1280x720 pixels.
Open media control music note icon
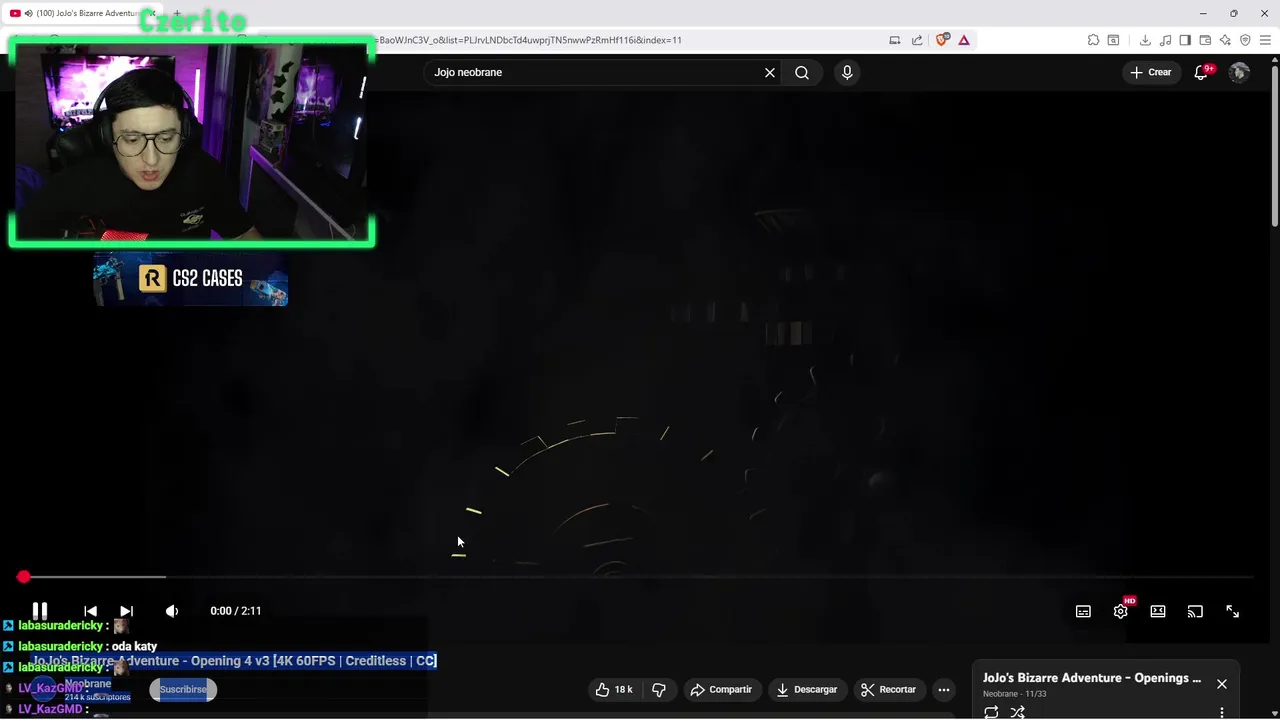pos(1165,40)
